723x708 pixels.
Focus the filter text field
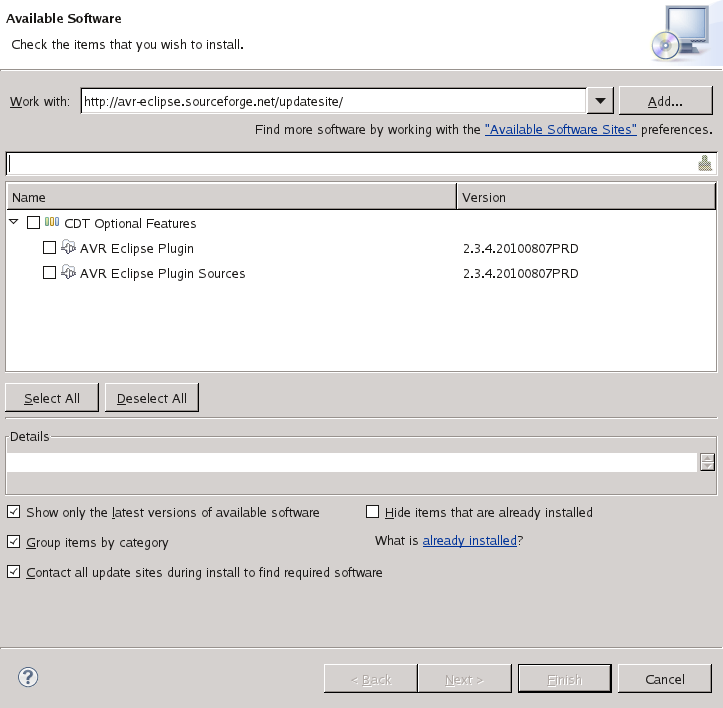coord(353,163)
